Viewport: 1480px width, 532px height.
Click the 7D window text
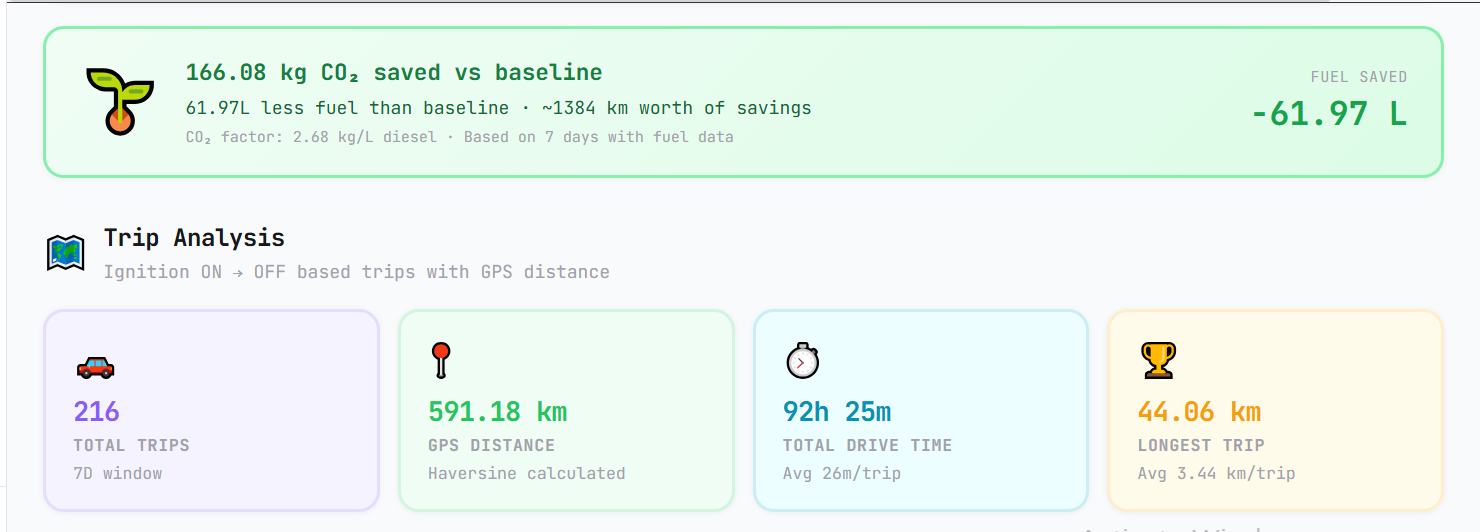[117, 473]
